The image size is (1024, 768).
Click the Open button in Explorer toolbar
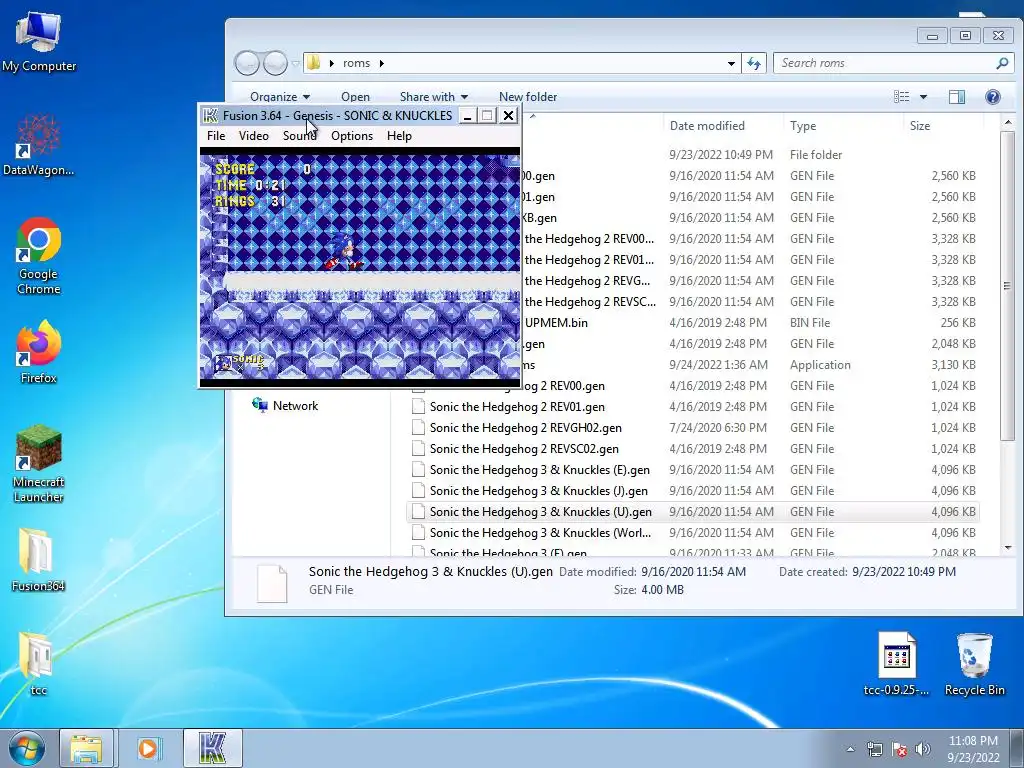(355, 97)
